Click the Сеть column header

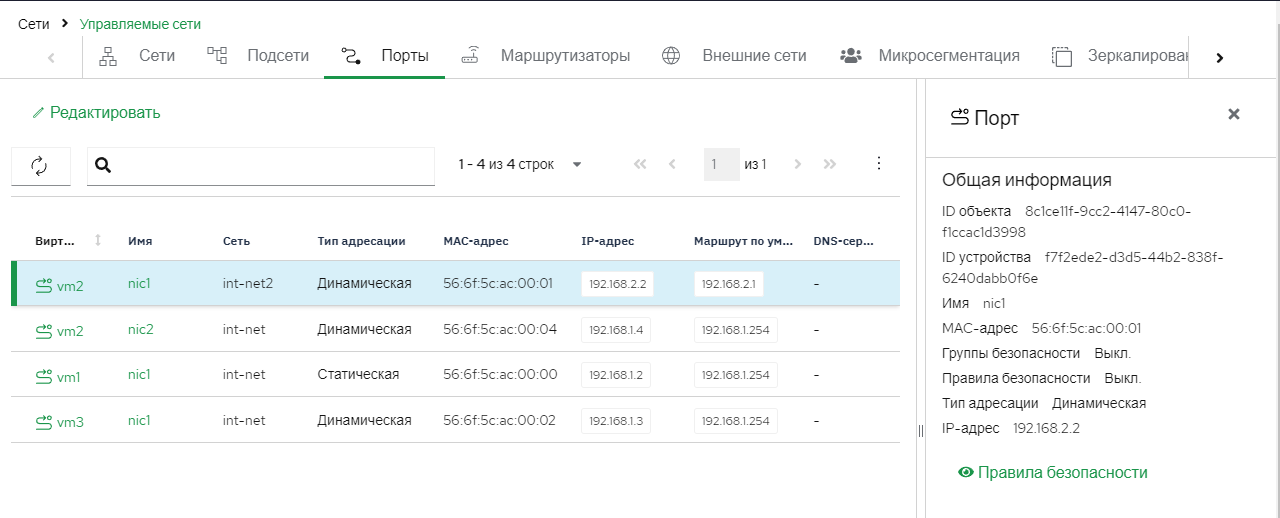(x=237, y=241)
